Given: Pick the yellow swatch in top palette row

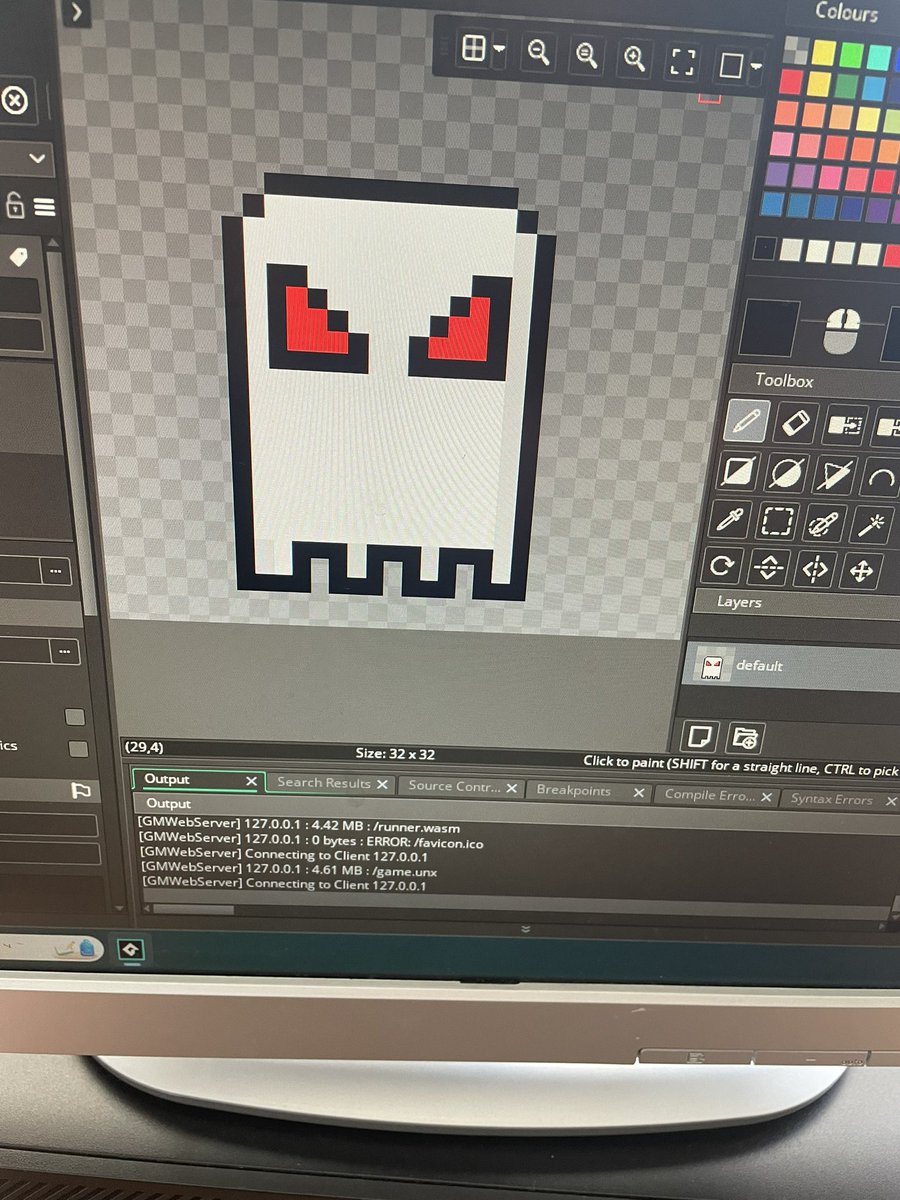Looking at the screenshot, I should pyautogui.click(x=824, y=52).
